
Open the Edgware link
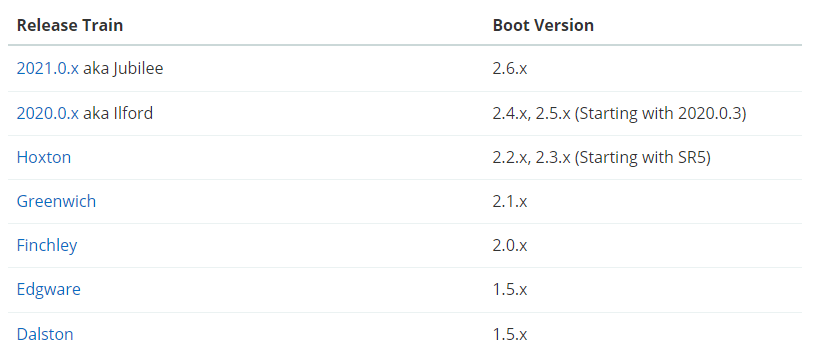click(49, 289)
